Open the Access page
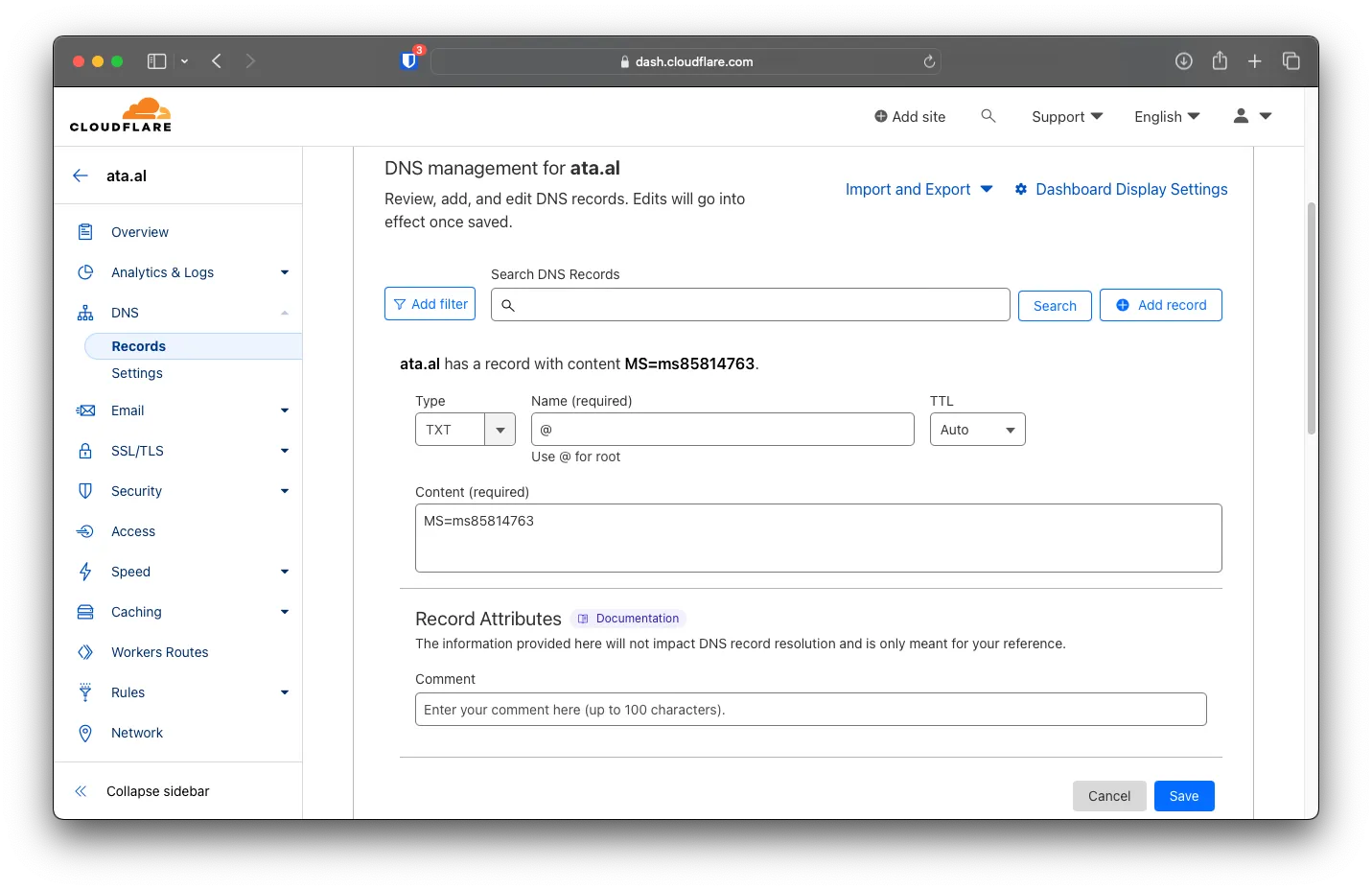Viewport: 1372px width, 890px height. point(133,531)
